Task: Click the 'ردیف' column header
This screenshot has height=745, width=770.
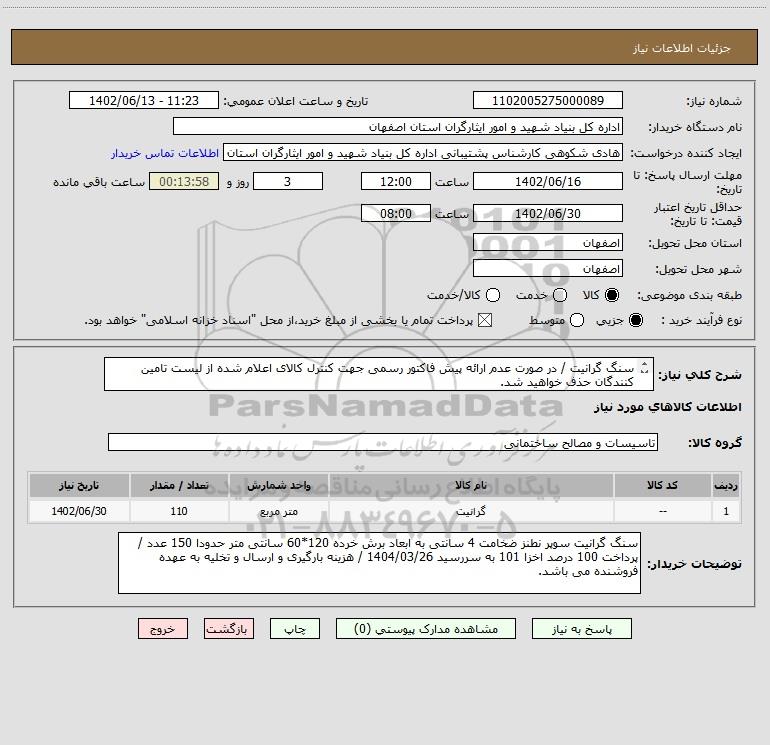Action: pos(726,485)
